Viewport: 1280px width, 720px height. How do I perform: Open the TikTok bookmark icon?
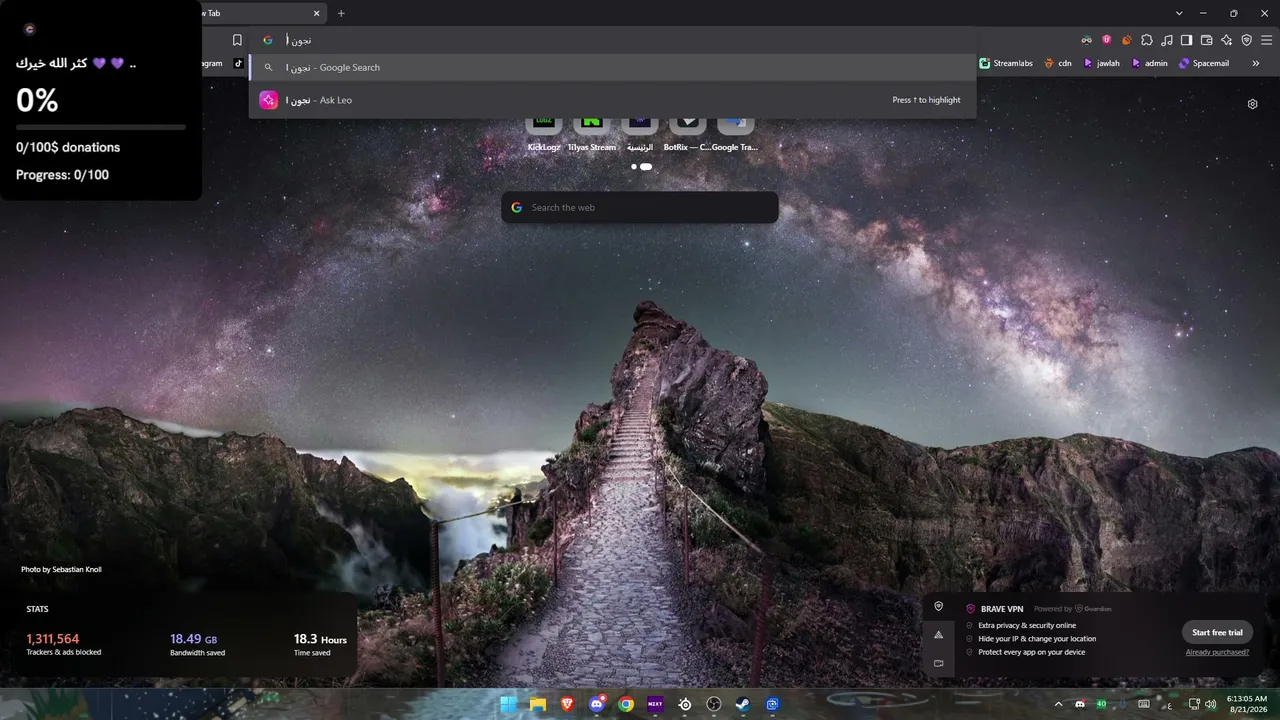238,63
